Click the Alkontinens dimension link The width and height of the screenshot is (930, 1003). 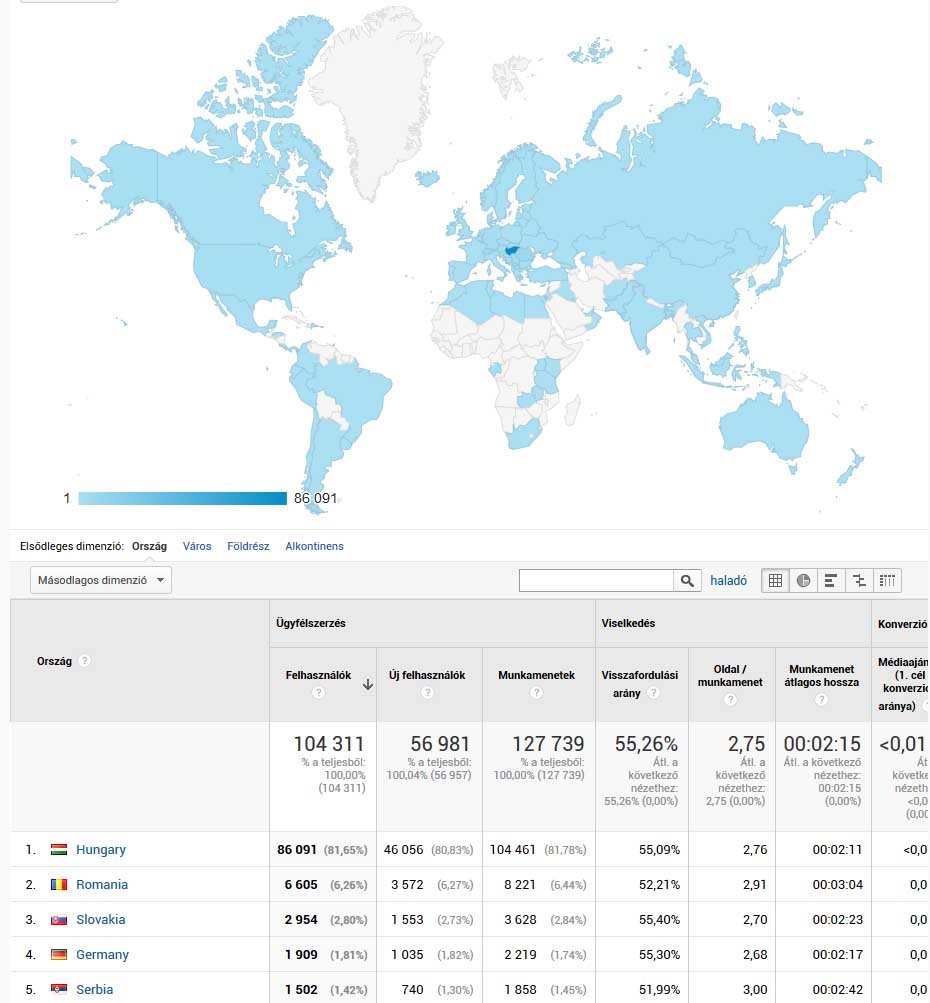[x=314, y=546]
